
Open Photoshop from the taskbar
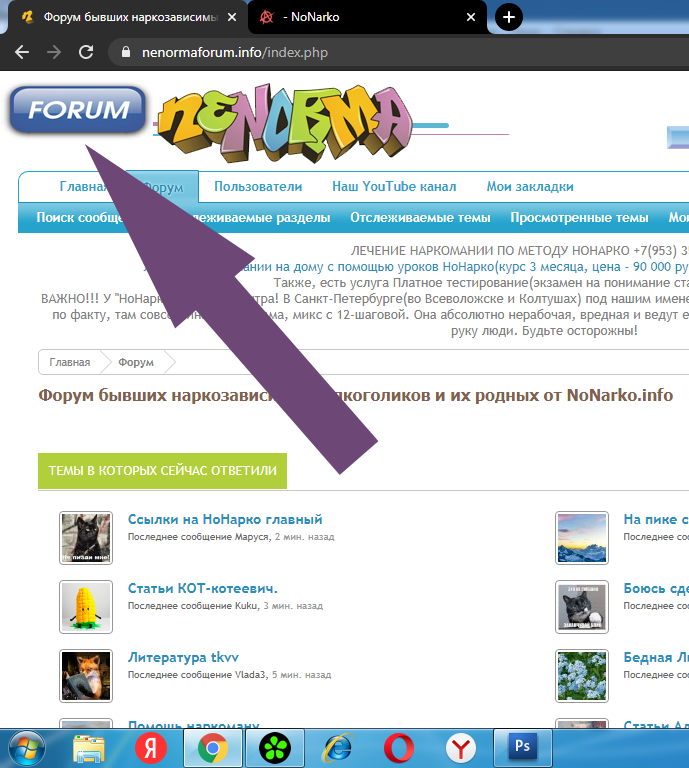tap(522, 747)
